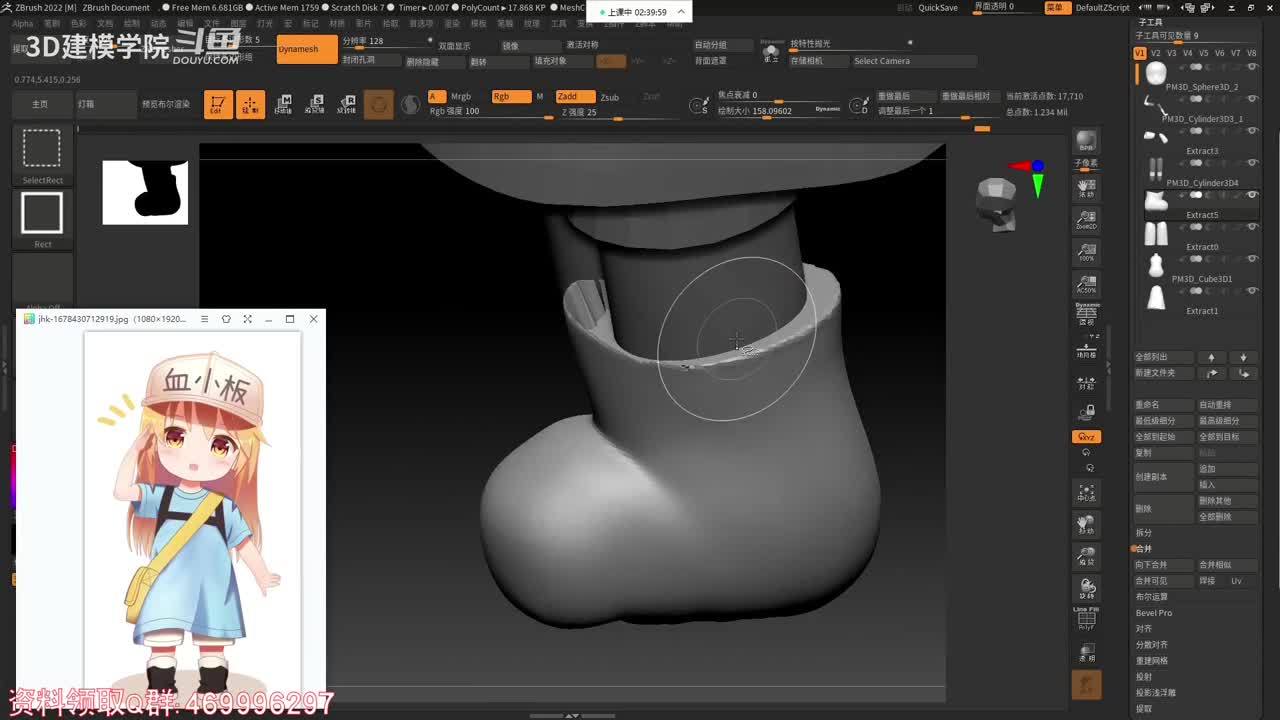
Task: Toggle the Rgb color mode
Action: pyautogui.click(x=510, y=97)
